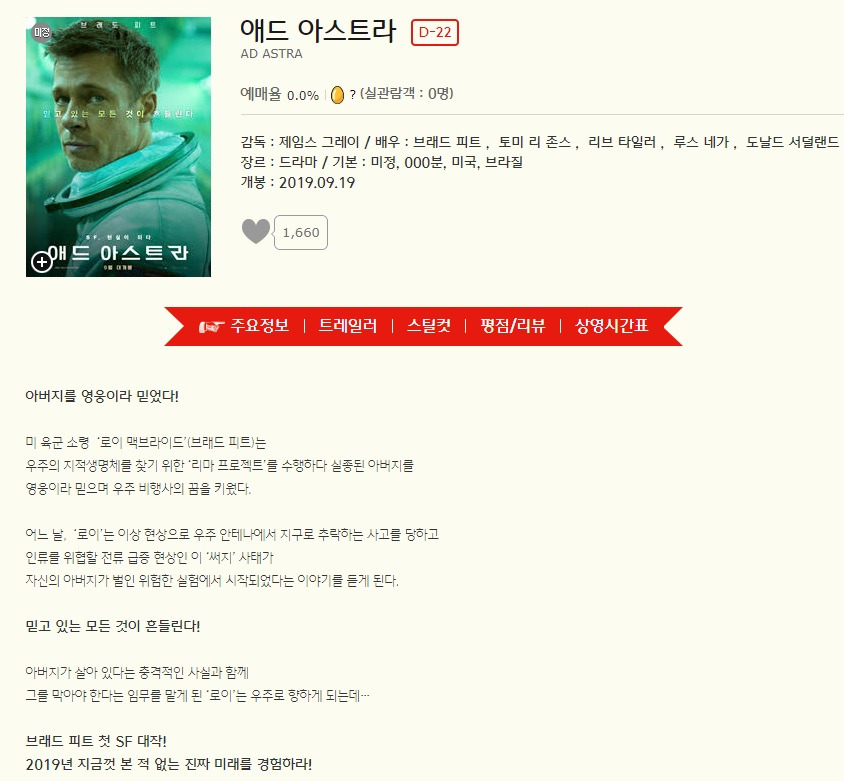Click the 애드 아스트라 movie title

tap(318, 30)
